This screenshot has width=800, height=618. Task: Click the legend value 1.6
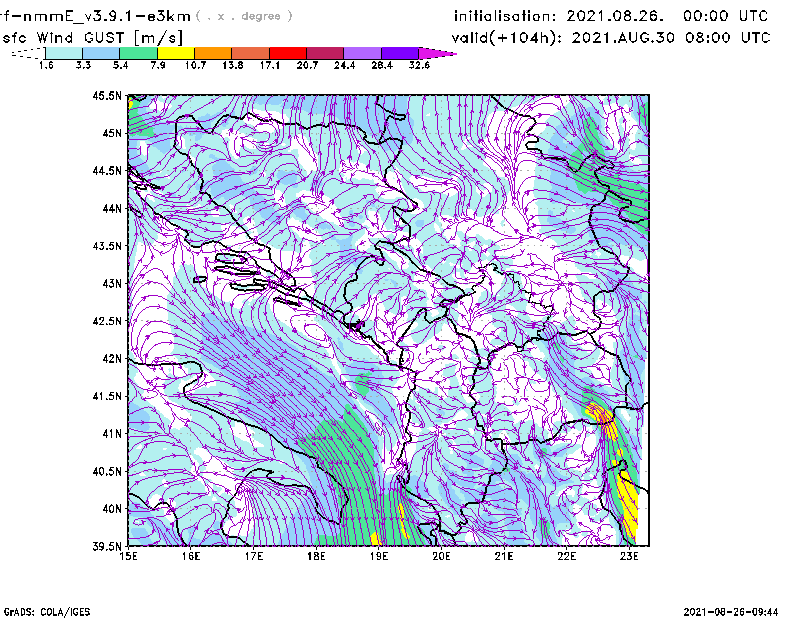(46, 65)
